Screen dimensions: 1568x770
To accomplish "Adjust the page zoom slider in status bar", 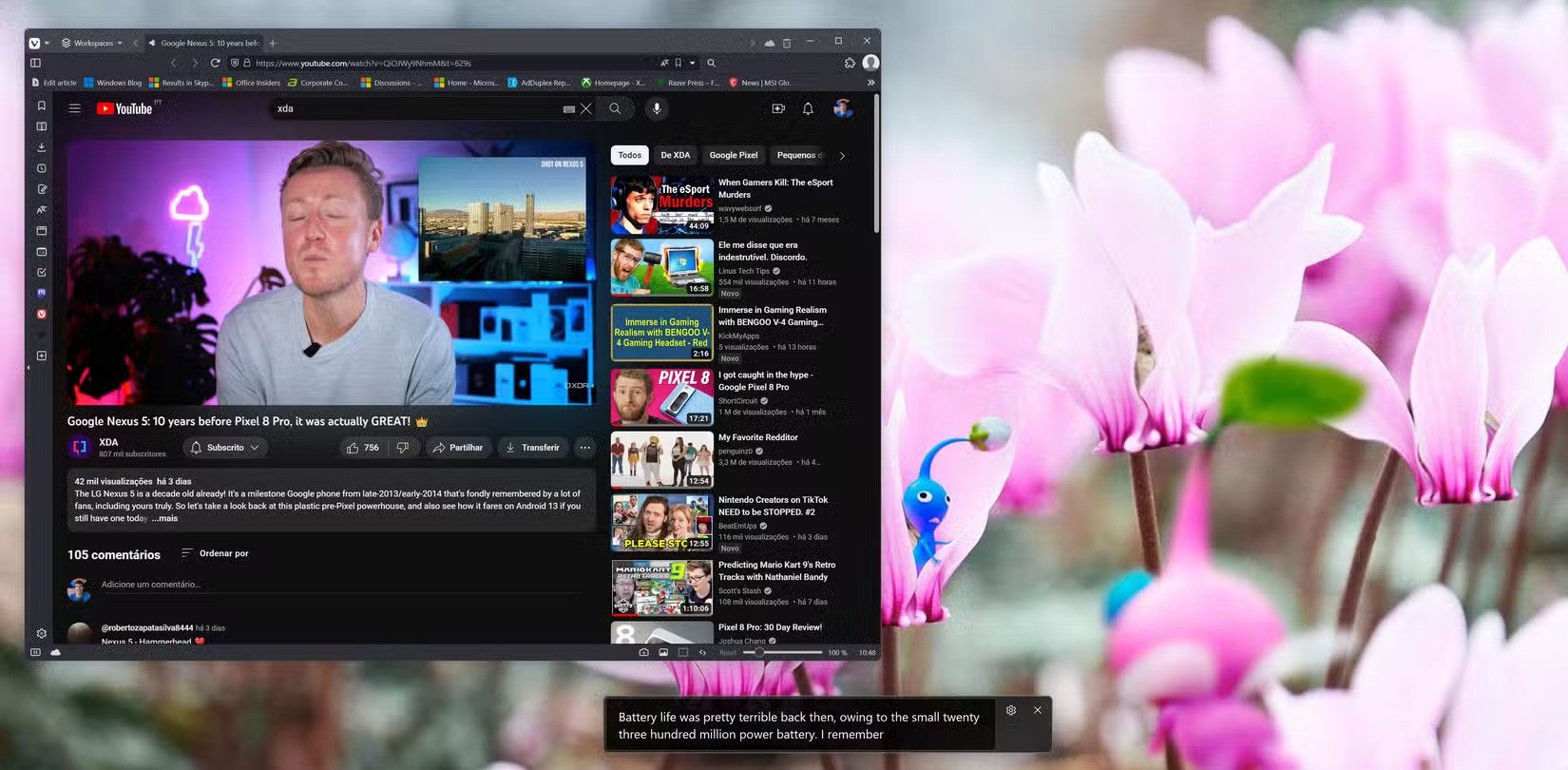I will pos(782,652).
